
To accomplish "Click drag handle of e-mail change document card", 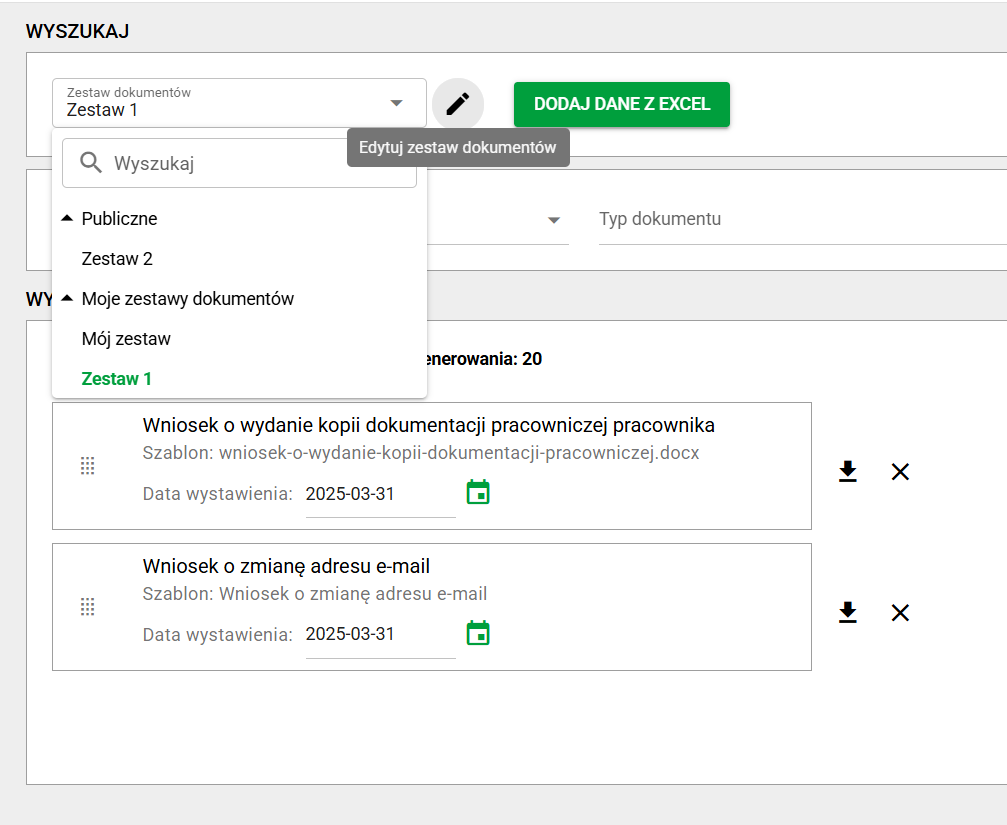I will [x=87, y=607].
